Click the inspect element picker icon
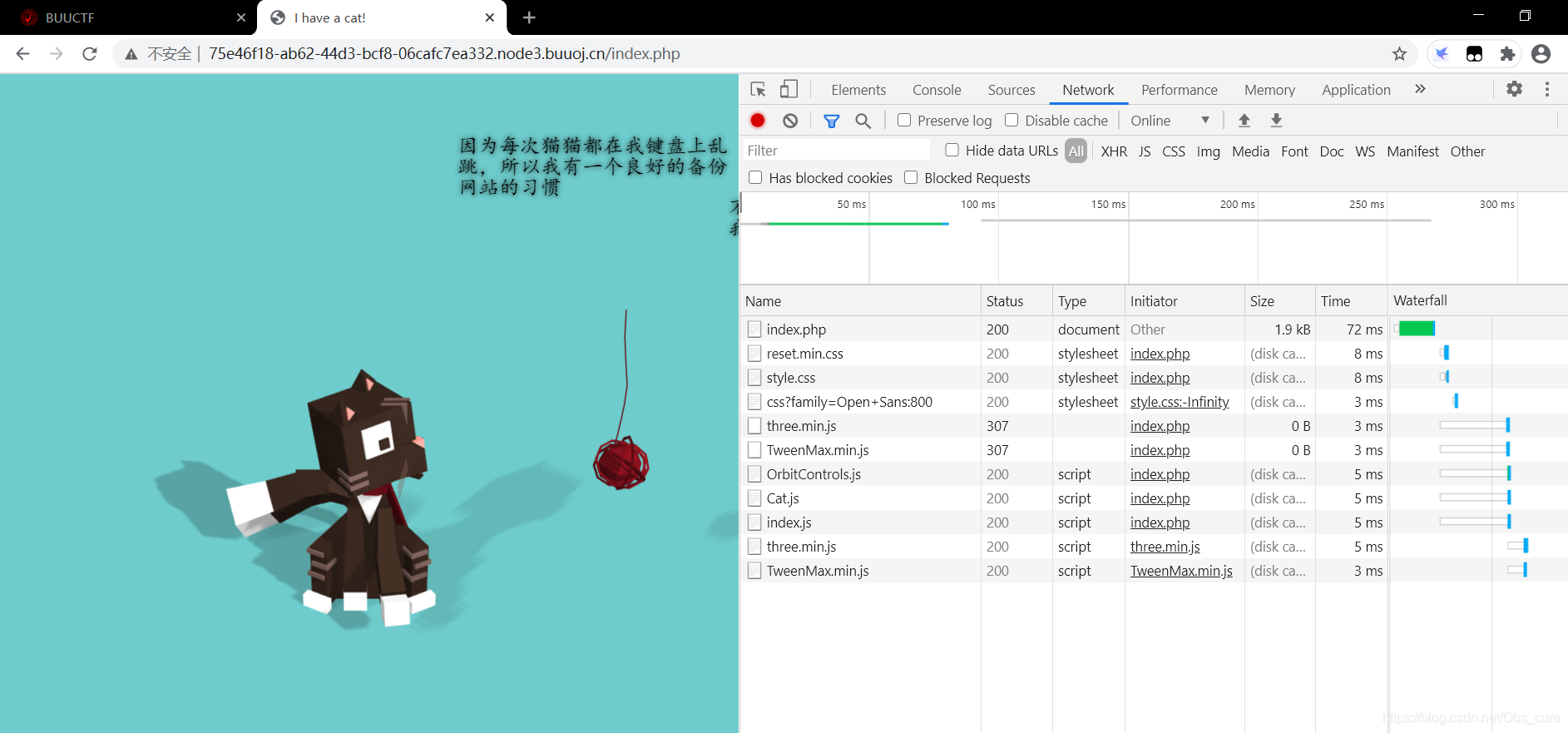Image resolution: width=1568 pixels, height=733 pixels. [x=758, y=90]
